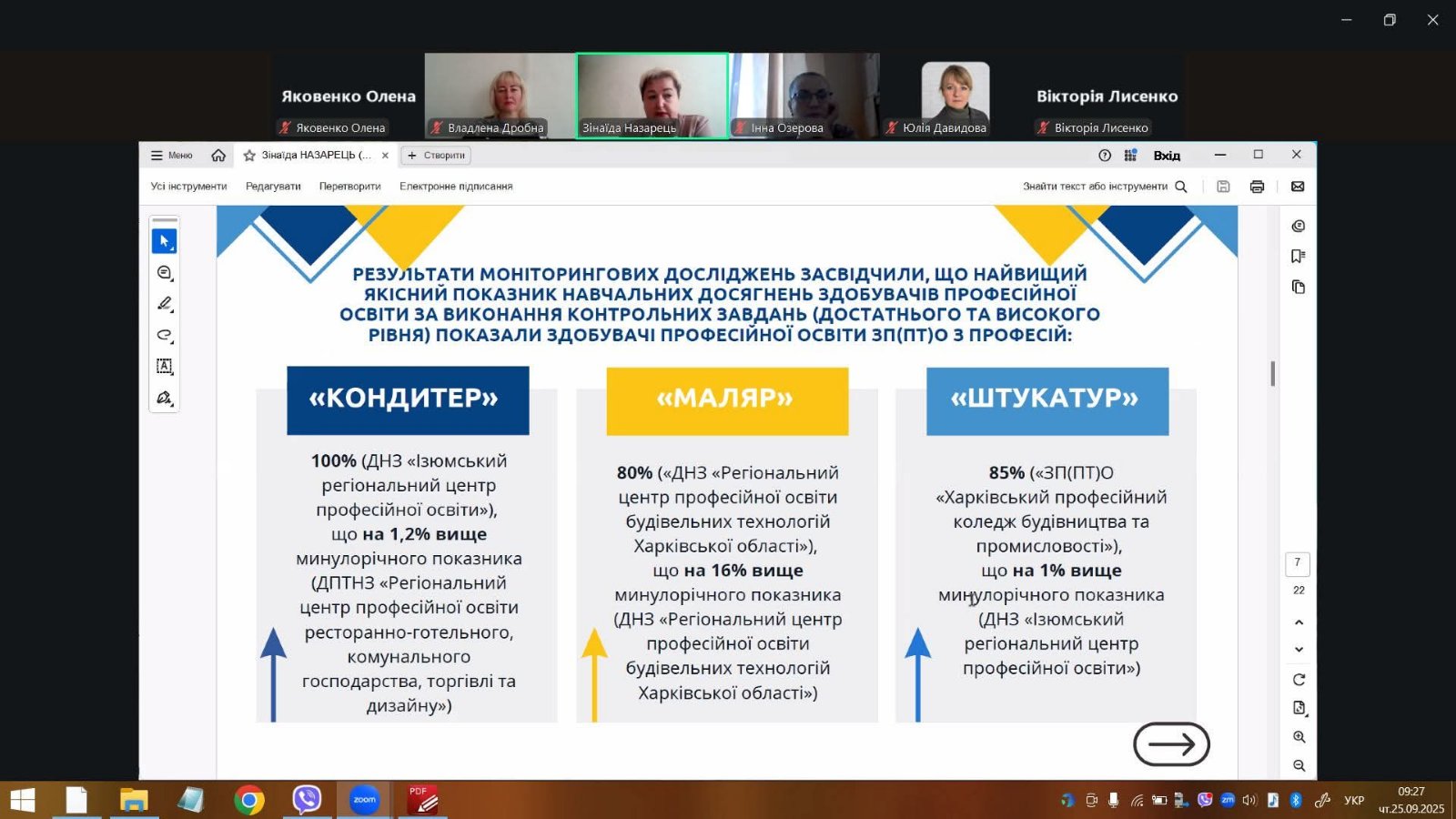
Task: Open the bookmarks panel icon
Action: (x=1299, y=257)
